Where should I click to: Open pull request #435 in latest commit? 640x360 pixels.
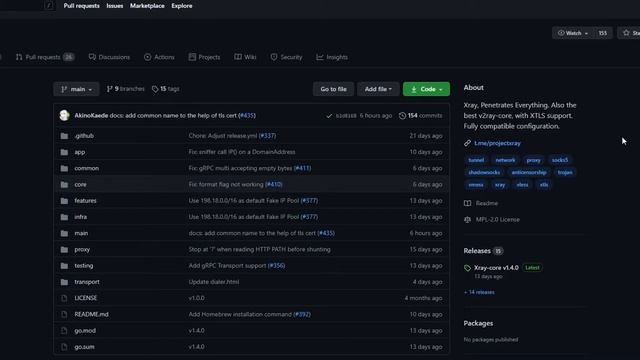pyautogui.click(x=247, y=116)
